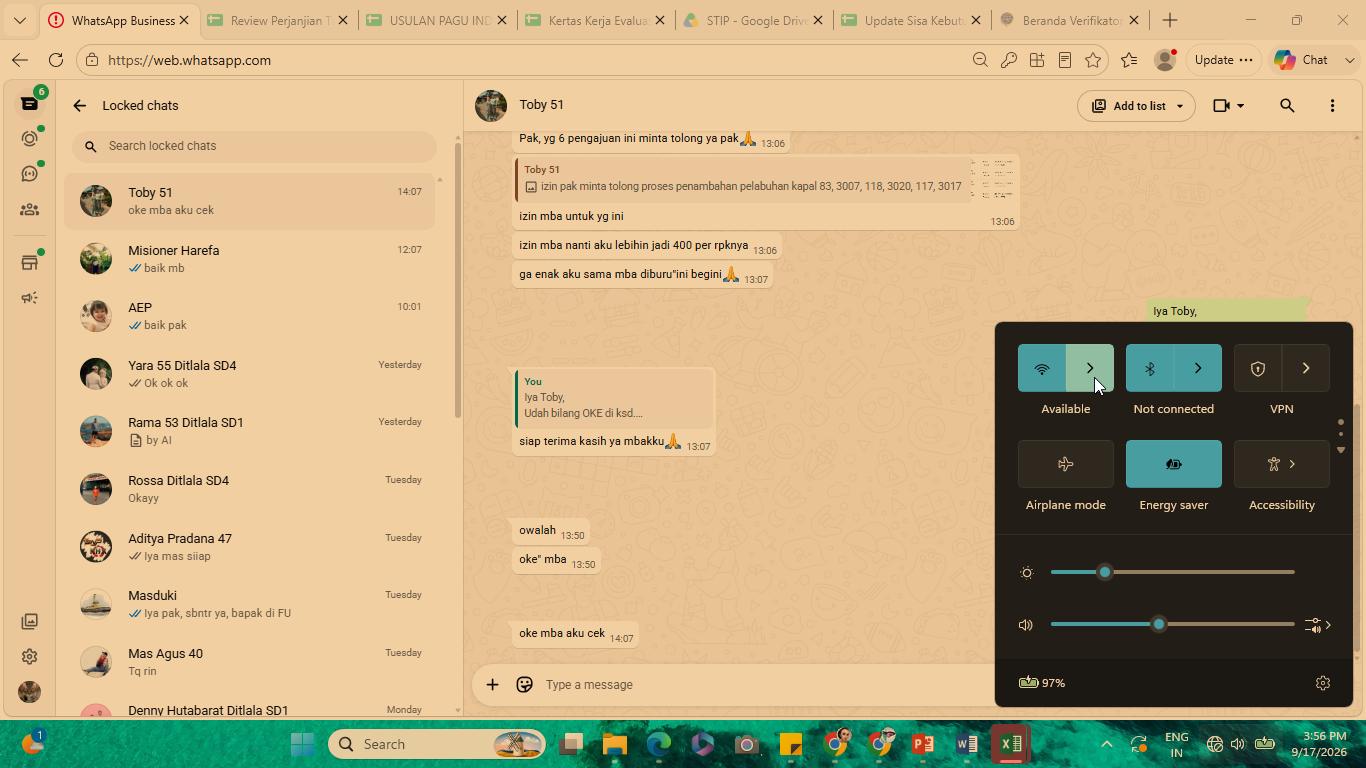
Task: Expand the Add to list dropdown
Action: pyautogui.click(x=1179, y=106)
